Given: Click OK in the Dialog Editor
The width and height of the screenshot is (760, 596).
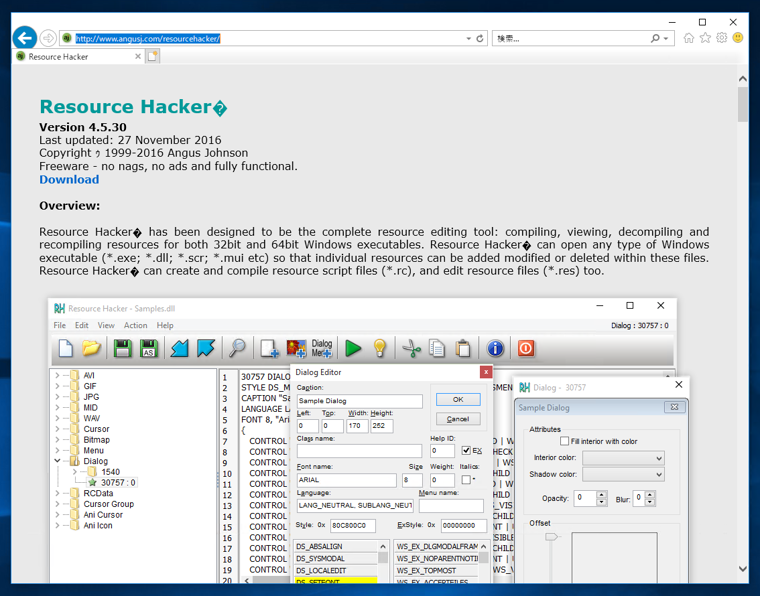Looking at the screenshot, I should coord(458,399).
